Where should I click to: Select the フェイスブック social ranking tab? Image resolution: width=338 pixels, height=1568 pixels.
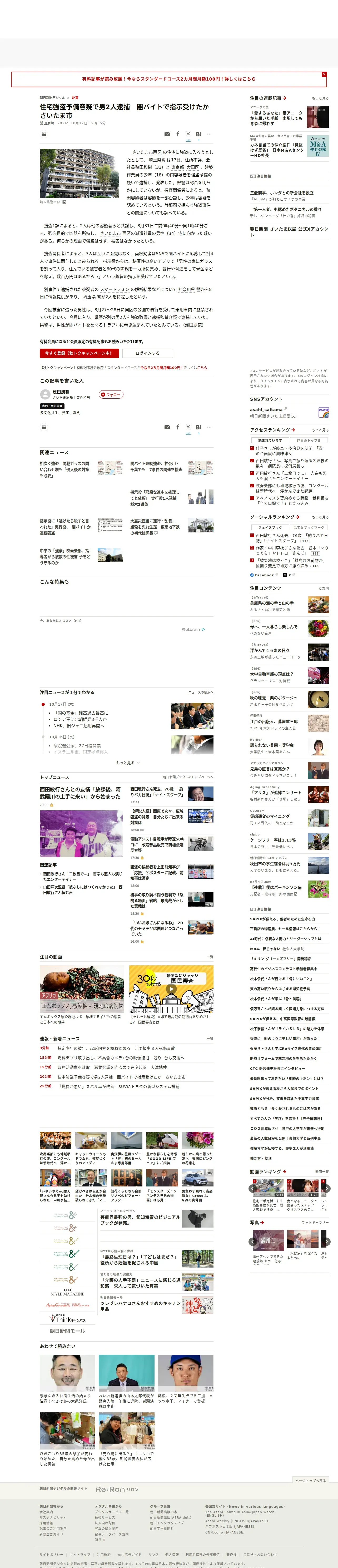270,528
